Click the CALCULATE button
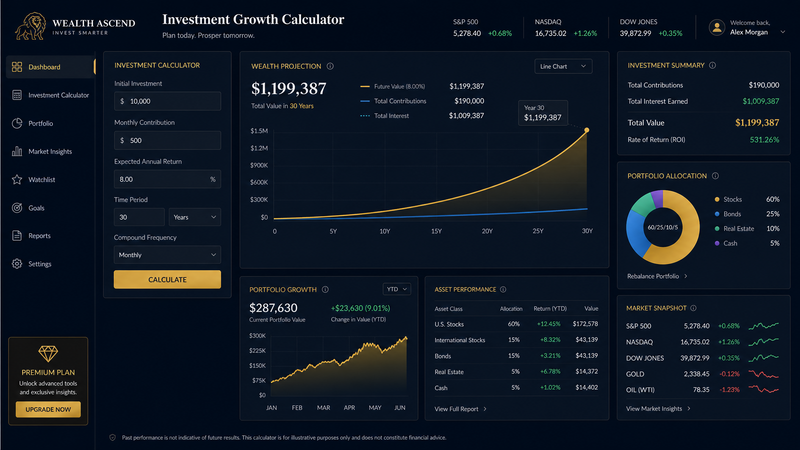 click(x=167, y=280)
